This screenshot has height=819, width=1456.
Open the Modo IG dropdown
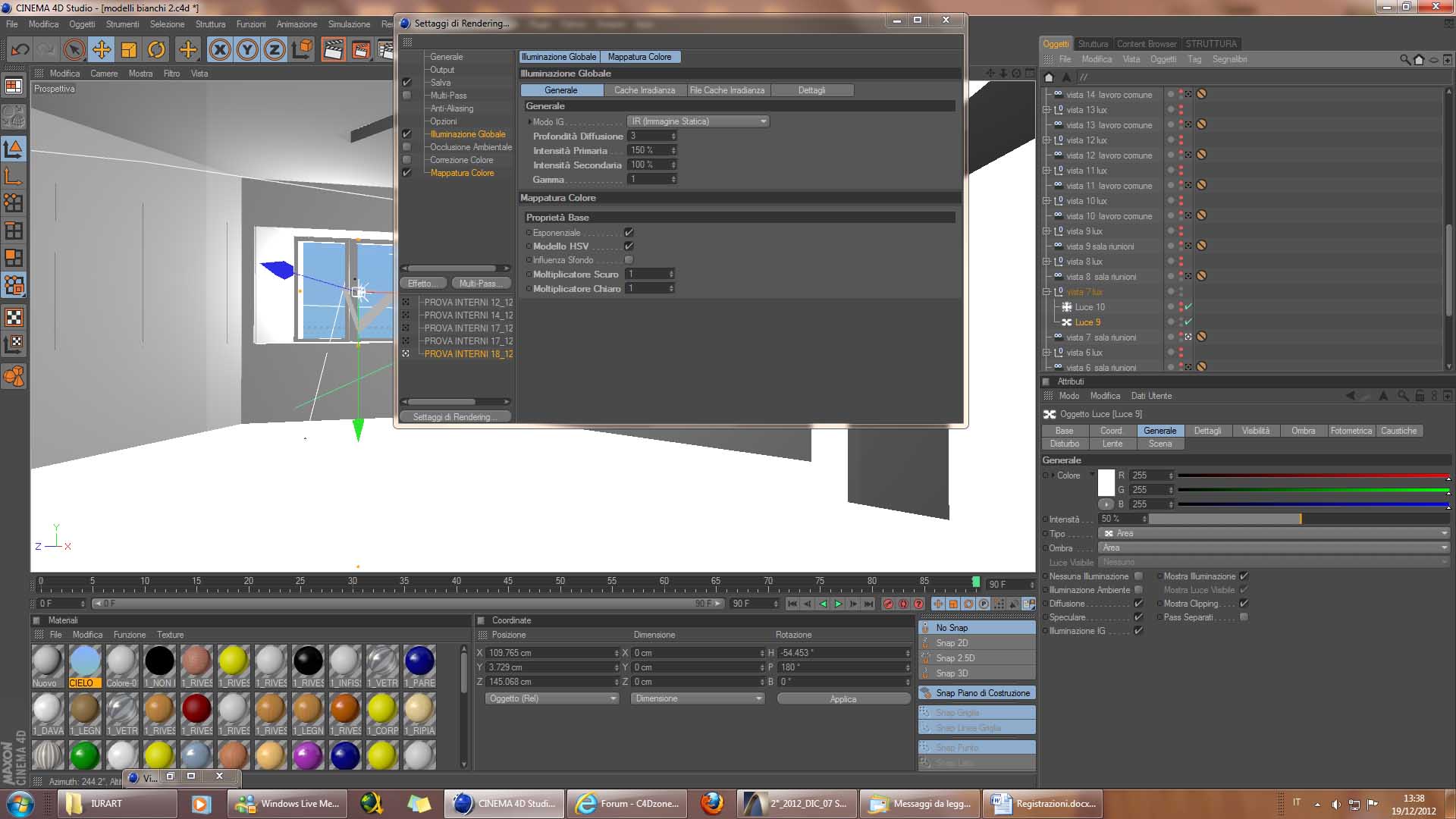[698, 121]
